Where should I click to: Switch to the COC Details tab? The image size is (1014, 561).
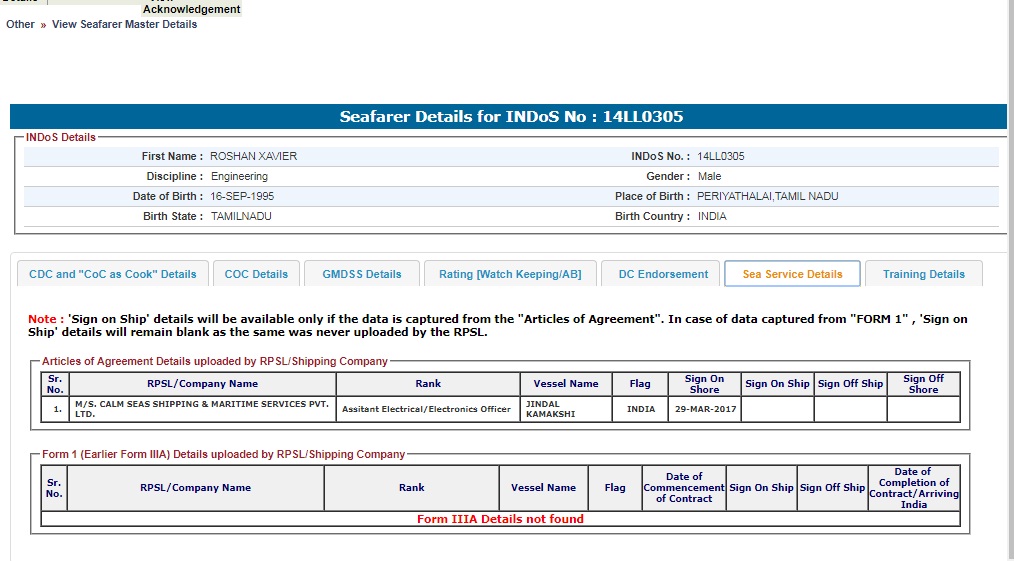point(256,274)
